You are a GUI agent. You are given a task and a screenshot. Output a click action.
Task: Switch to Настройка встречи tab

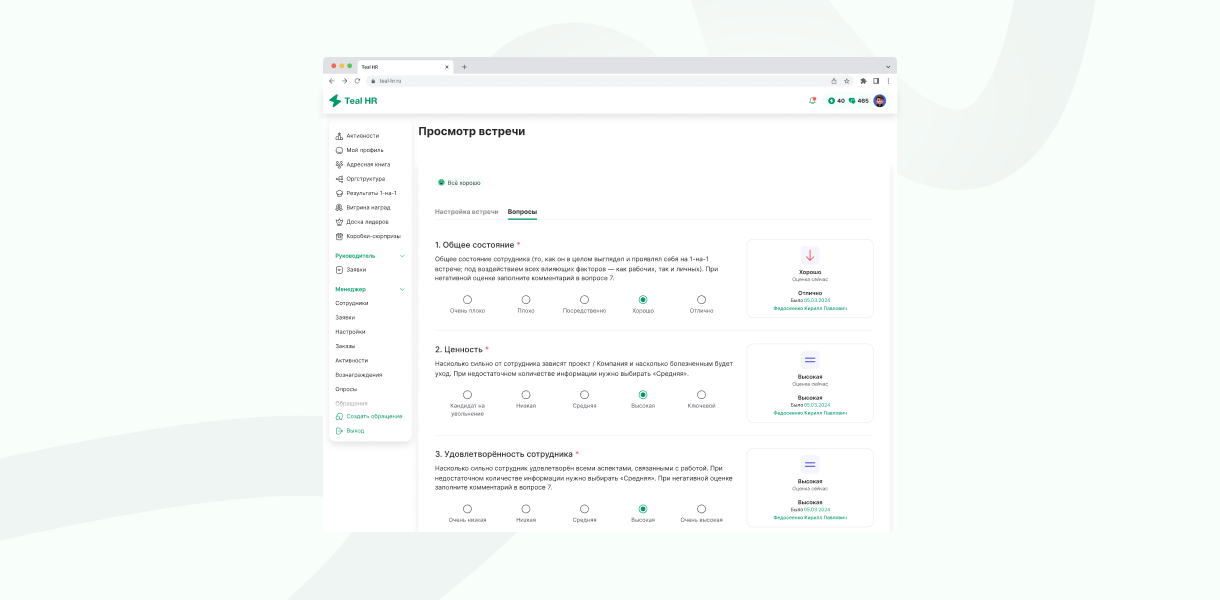coord(466,212)
